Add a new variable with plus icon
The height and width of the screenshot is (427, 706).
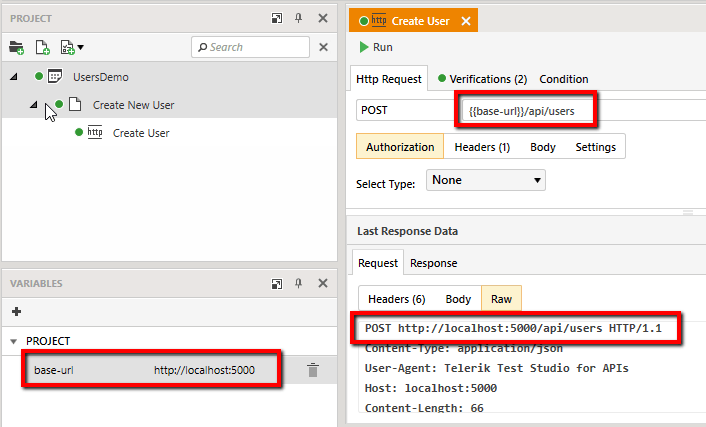[x=17, y=312]
